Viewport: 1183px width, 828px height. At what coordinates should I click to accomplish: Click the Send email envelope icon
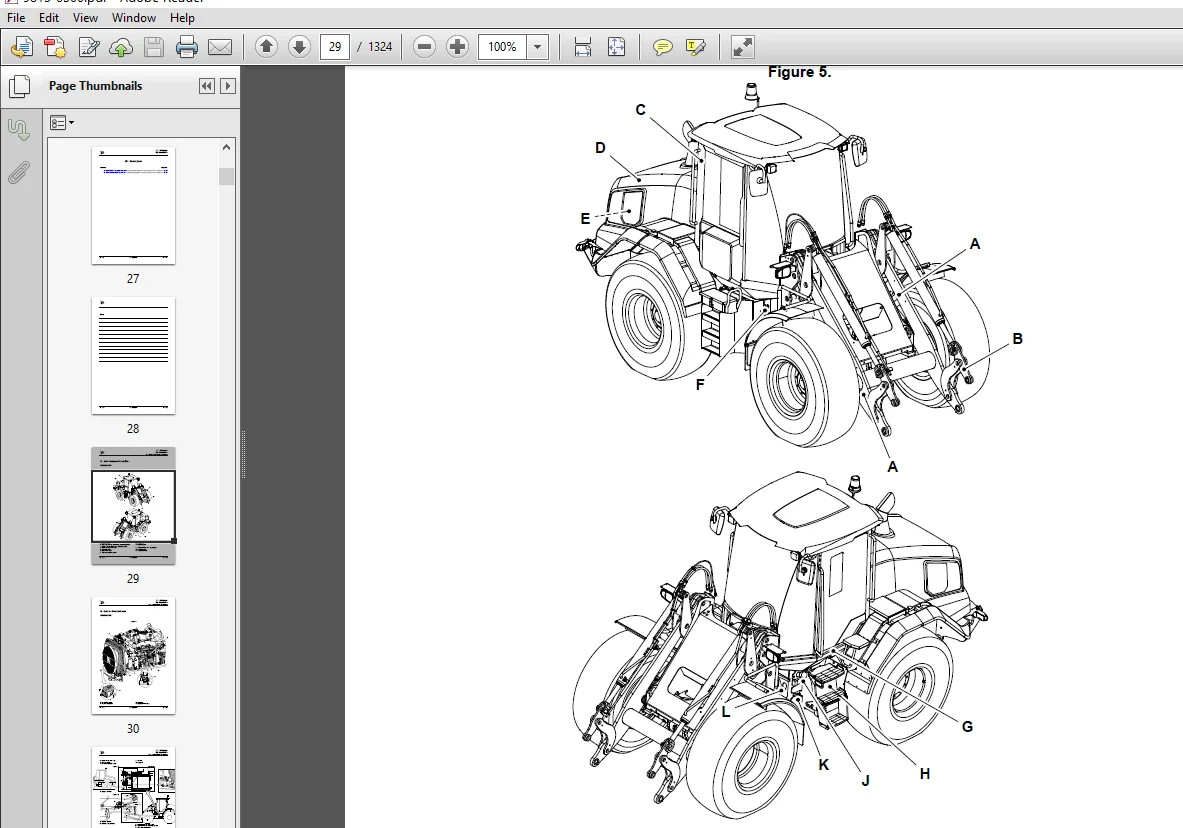[220, 47]
